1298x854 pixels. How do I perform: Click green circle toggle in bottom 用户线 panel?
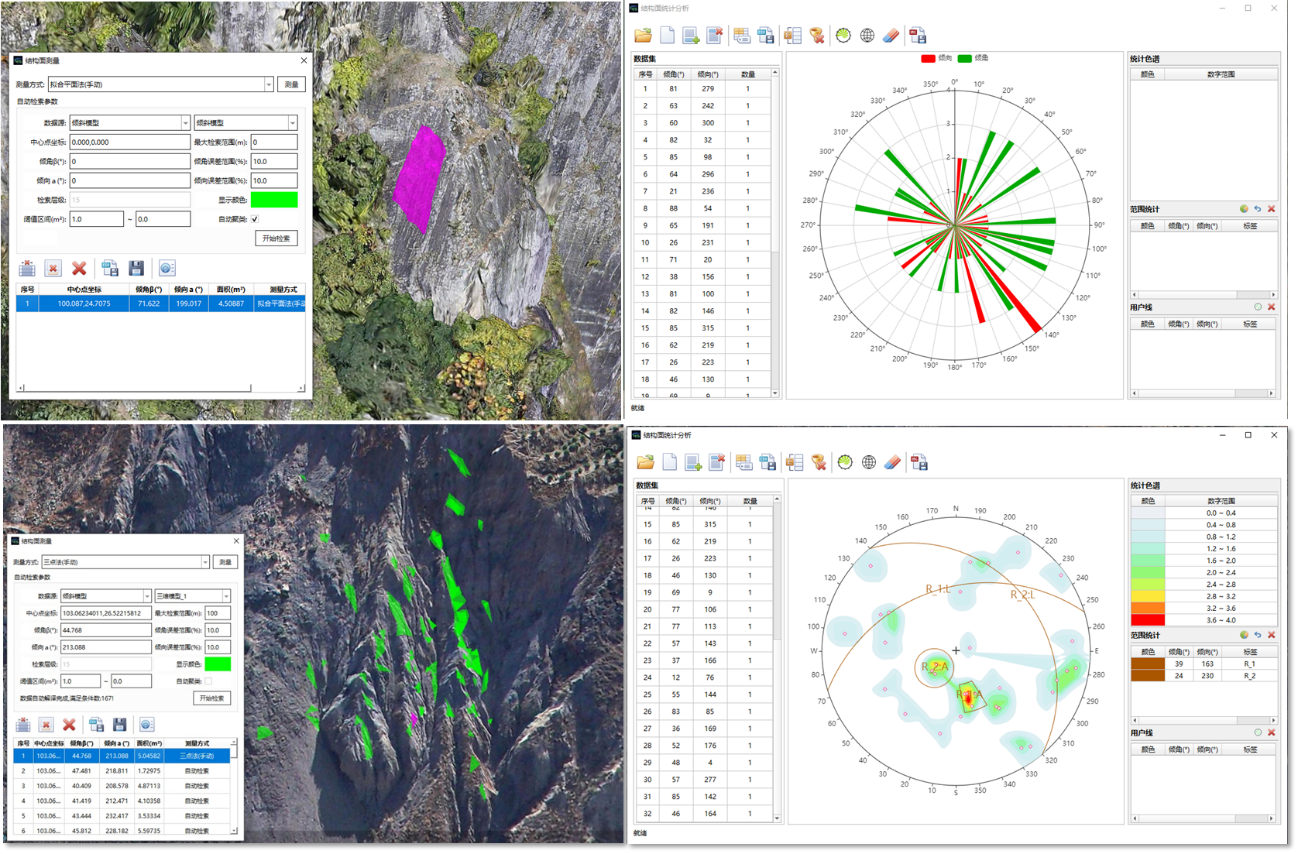[1258, 732]
